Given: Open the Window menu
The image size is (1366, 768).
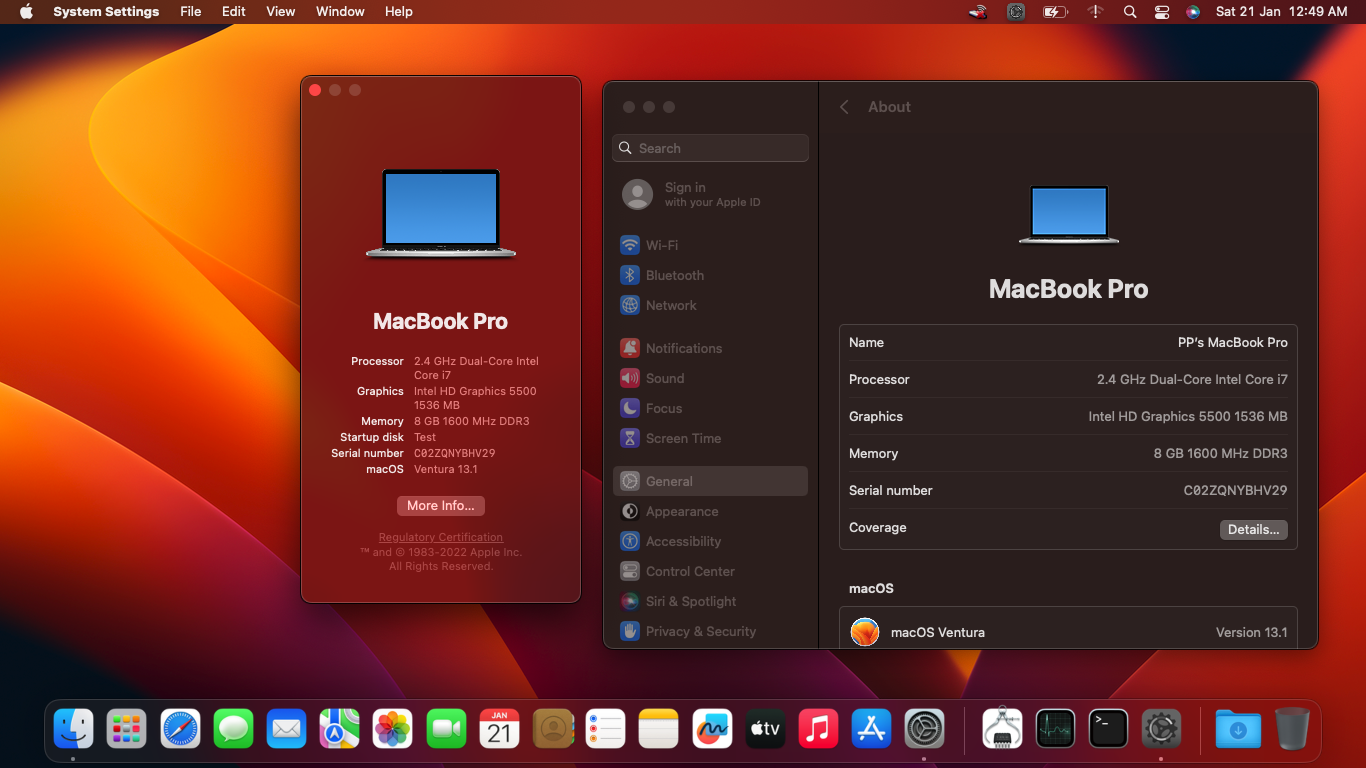Looking at the screenshot, I should click(x=340, y=12).
